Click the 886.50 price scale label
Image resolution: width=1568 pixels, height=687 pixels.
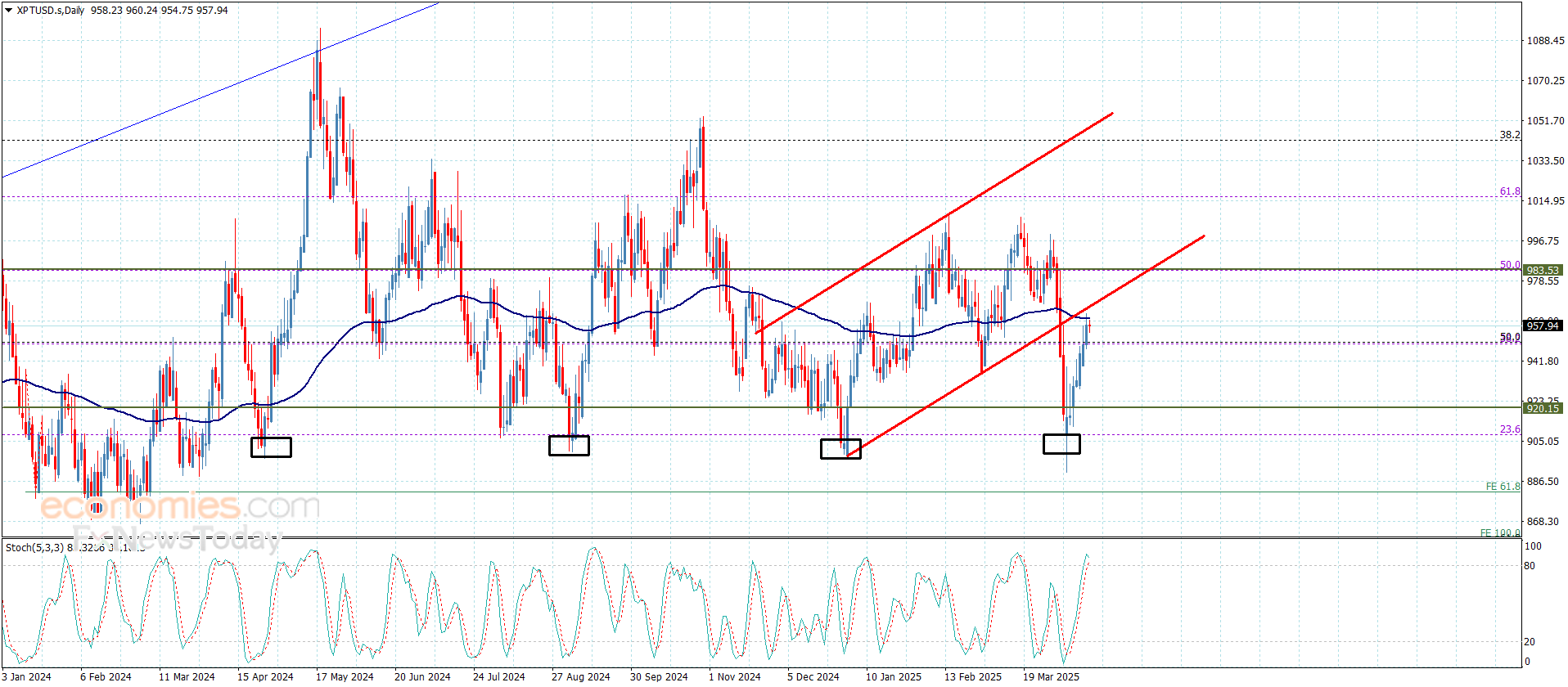pyautogui.click(x=1543, y=482)
